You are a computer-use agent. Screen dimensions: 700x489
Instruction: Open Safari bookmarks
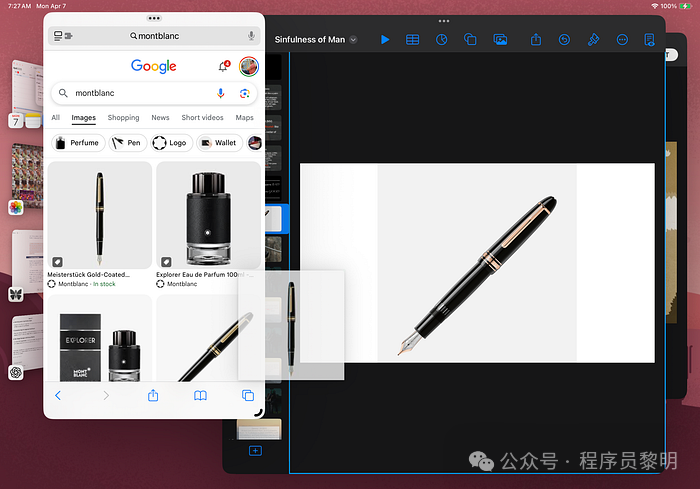pos(200,396)
